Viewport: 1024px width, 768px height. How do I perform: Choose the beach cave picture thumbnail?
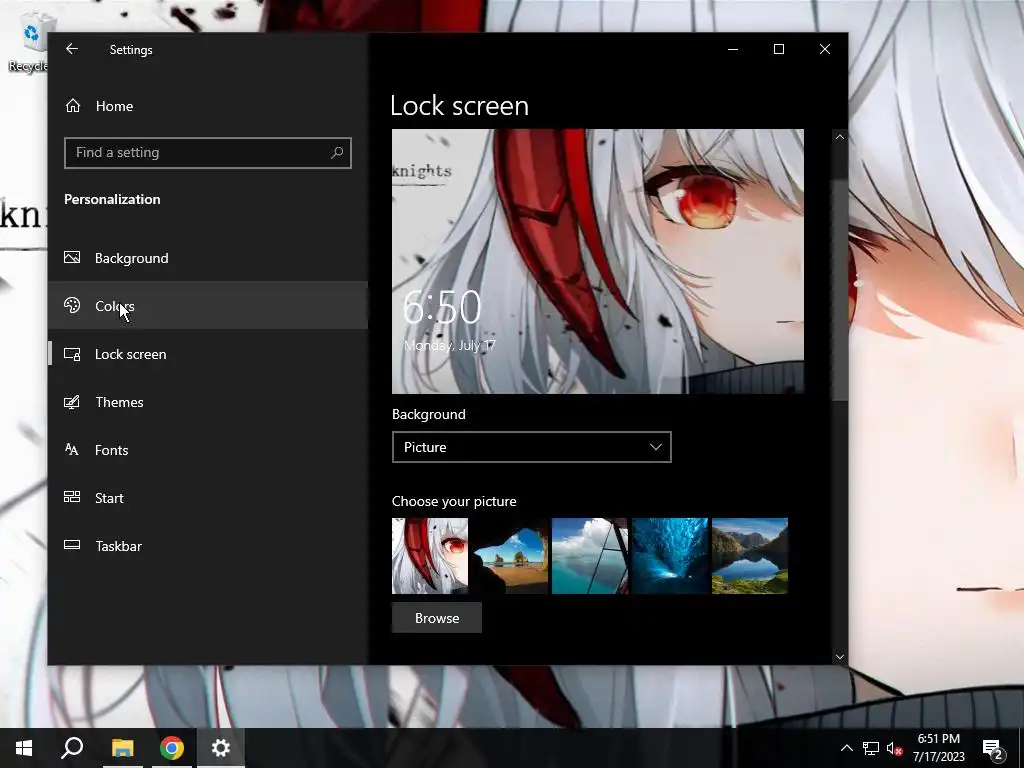click(x=510, y=556)
